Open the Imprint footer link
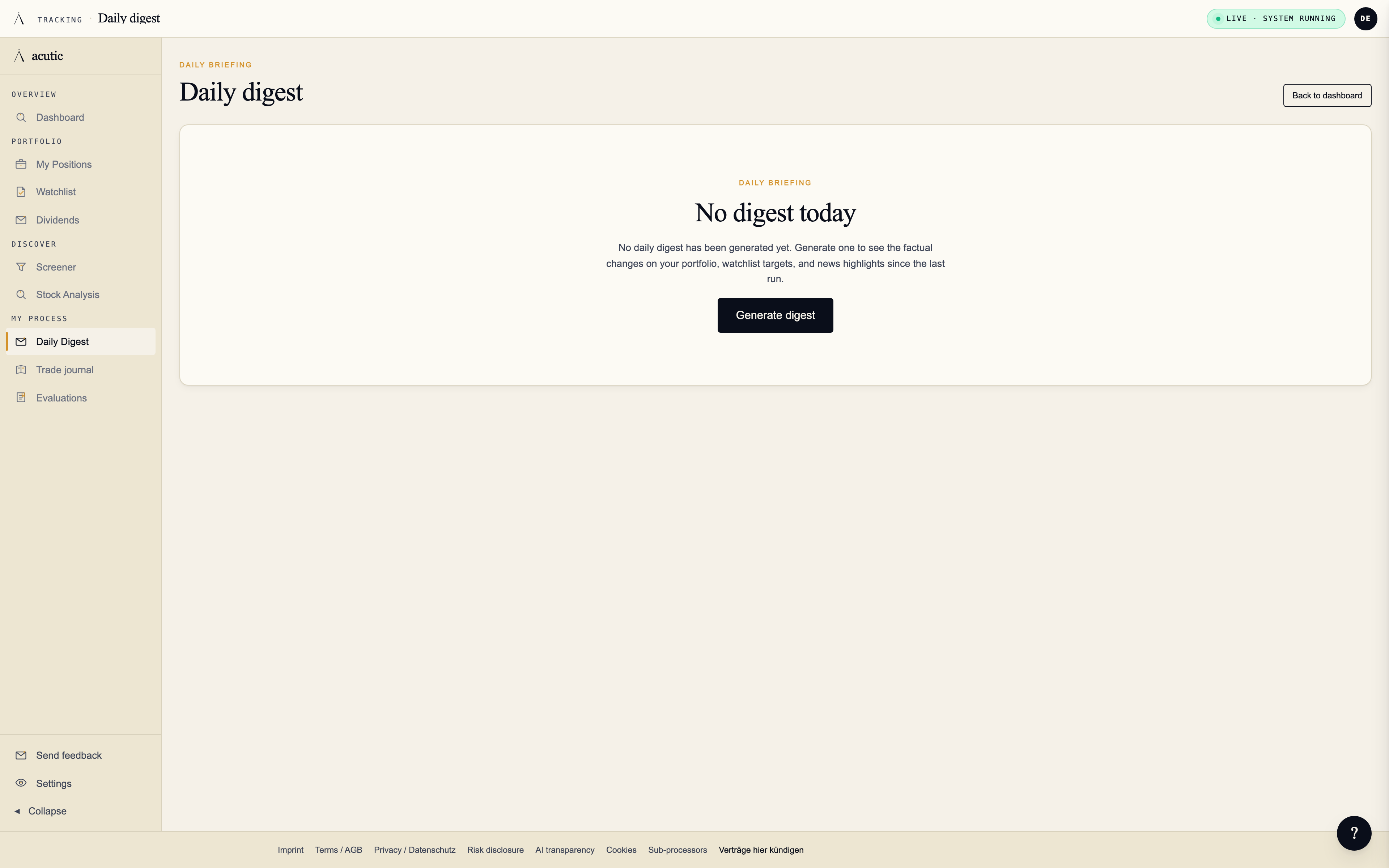The image size is (1389, 868). (290, 850)
